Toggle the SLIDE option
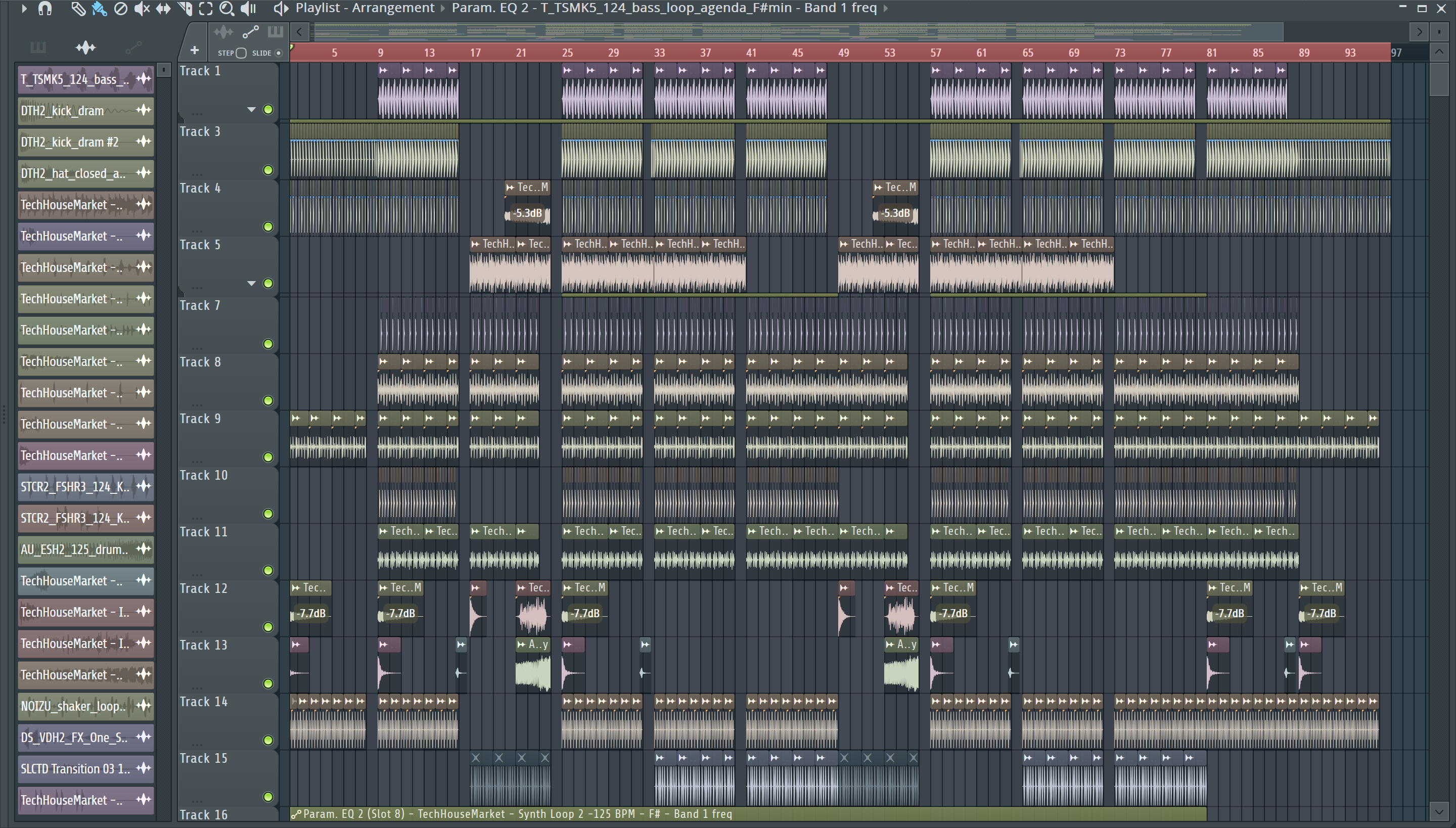This screenshot has height=828, width=1456. 279,53
